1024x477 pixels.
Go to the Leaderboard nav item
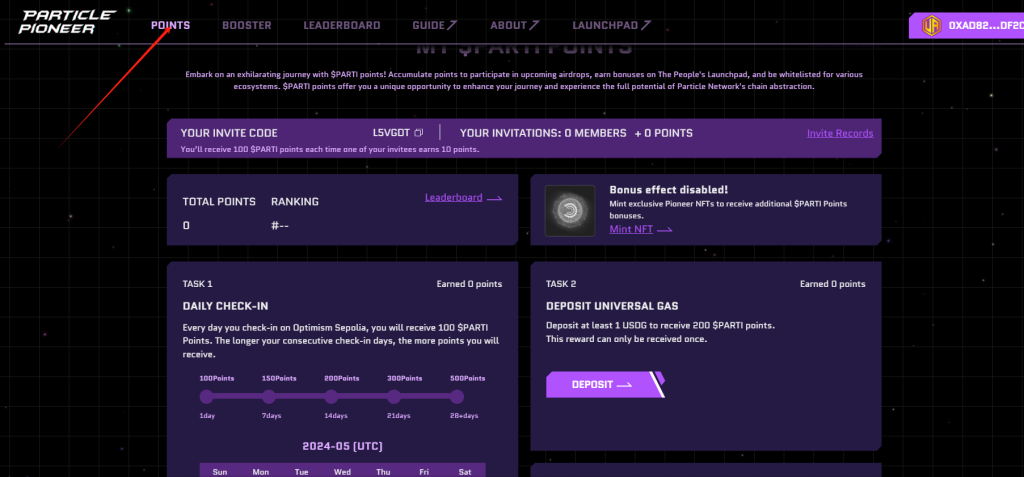(x=342, y=25)
